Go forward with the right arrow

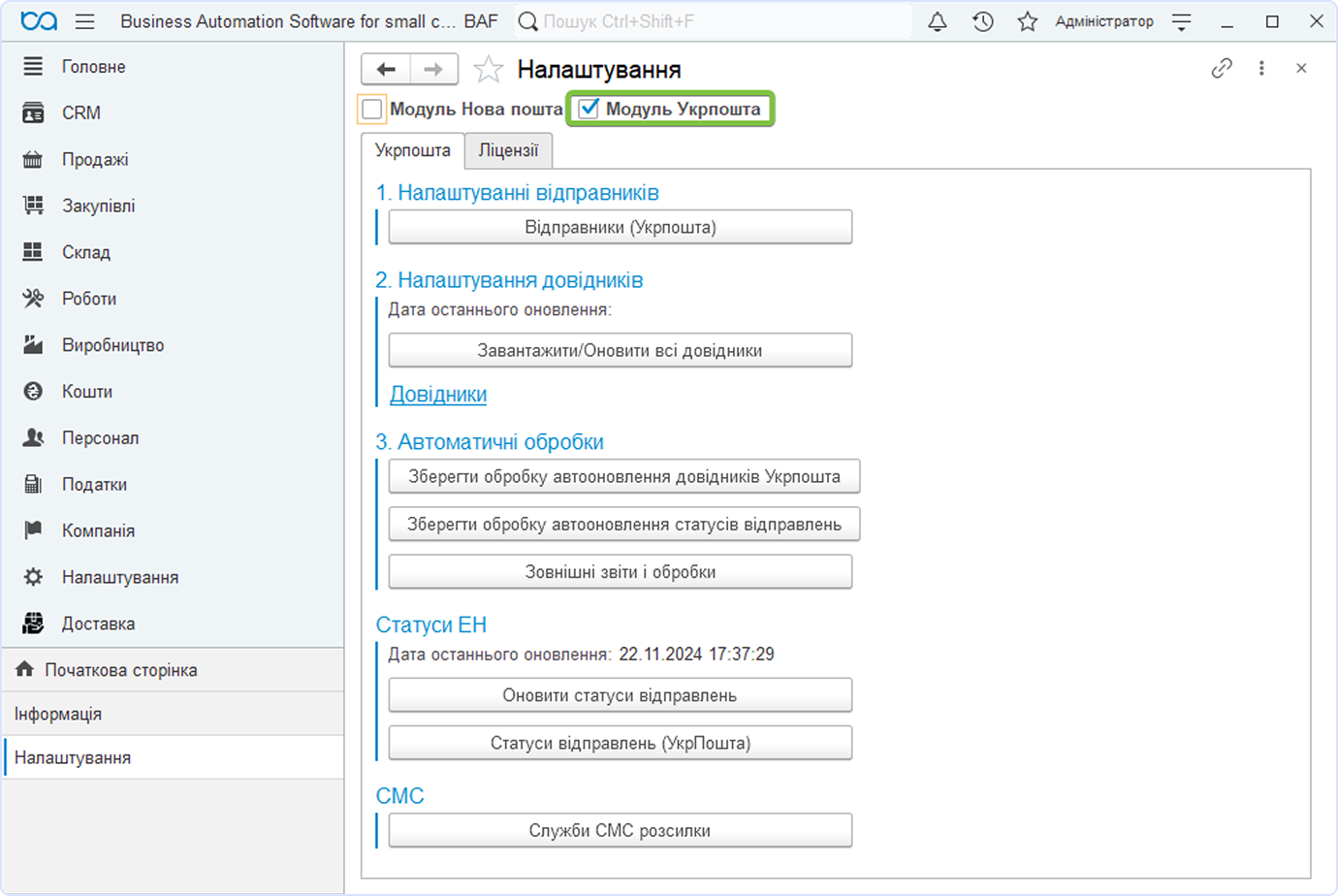[433, 69]
